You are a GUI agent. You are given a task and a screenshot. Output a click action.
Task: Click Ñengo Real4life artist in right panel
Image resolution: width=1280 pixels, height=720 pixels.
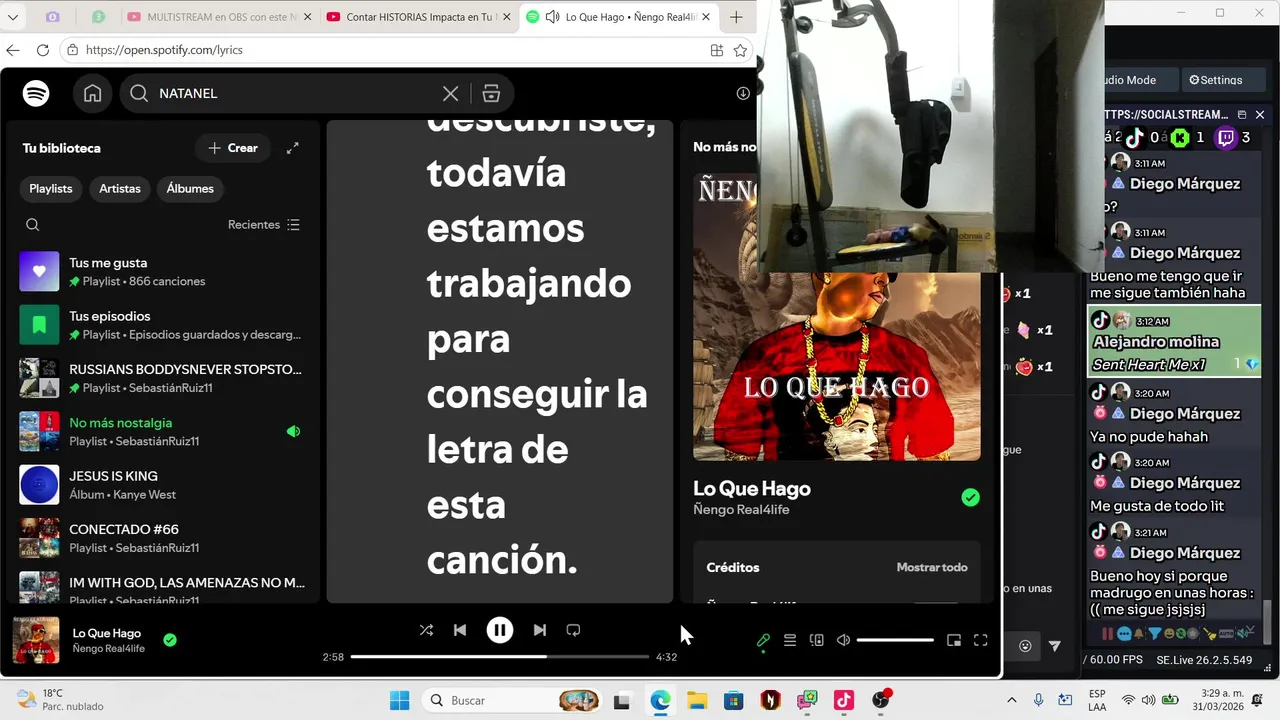(741, 510)
